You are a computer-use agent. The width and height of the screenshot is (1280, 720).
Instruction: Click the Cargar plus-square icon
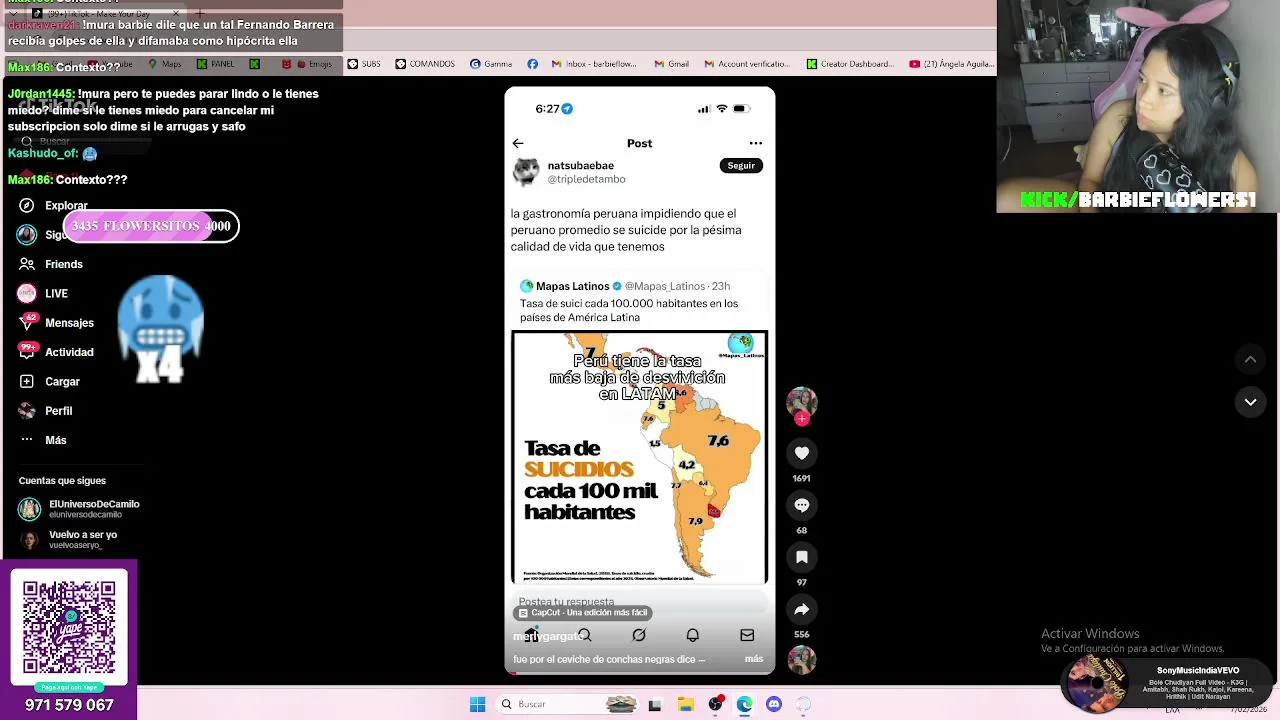coord(27,381)
